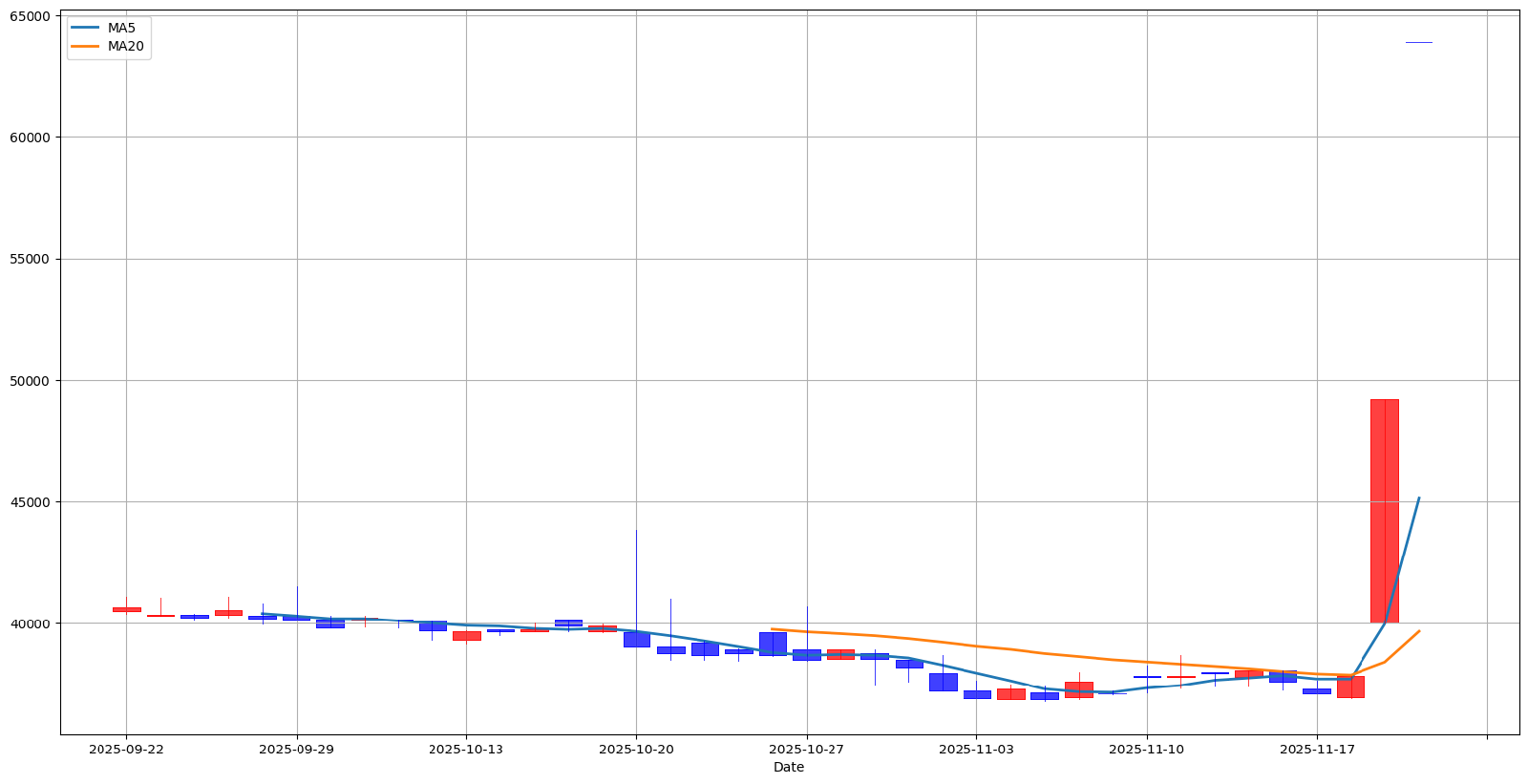Screen dimensions: 1528x784
Task: Click the 2025-10-20 date tick label
Action: [636, 750]
